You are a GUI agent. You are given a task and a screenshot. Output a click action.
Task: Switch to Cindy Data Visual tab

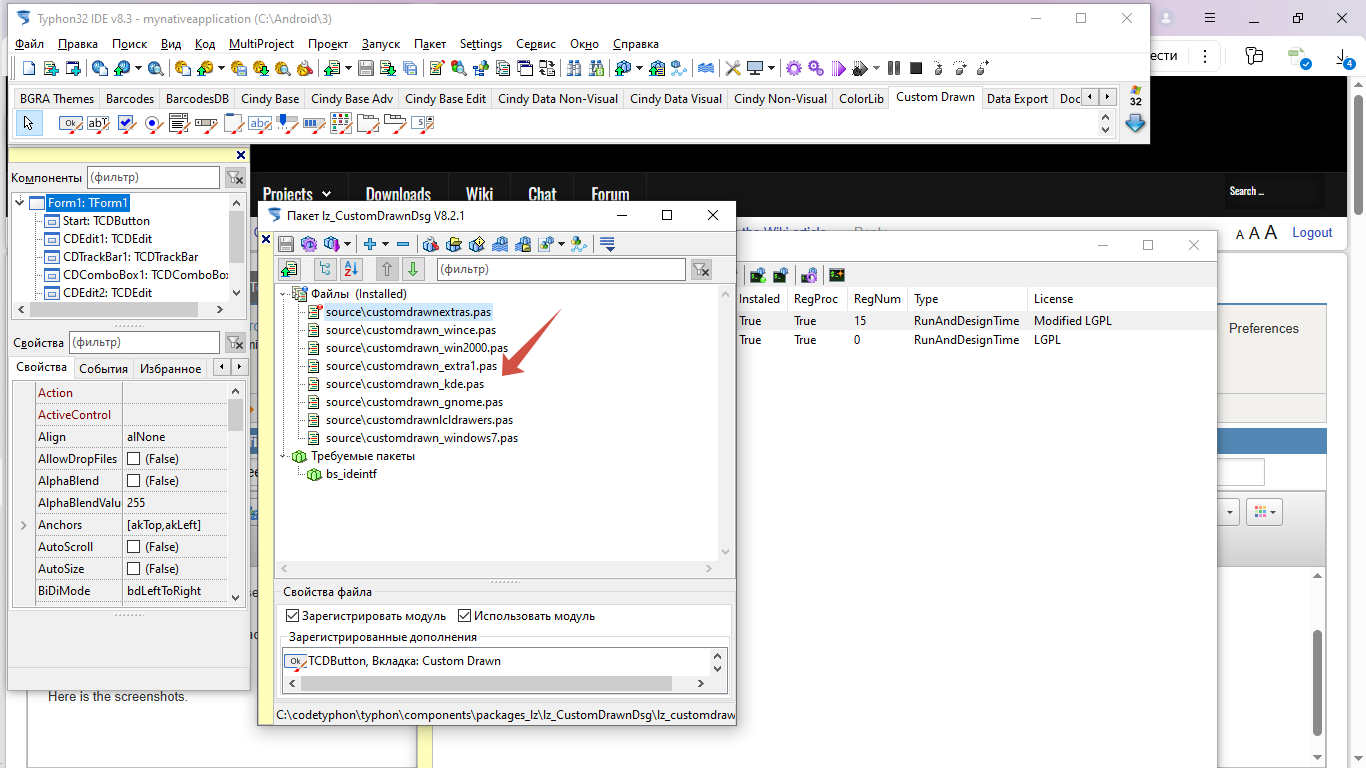click(x=676, y=98)
